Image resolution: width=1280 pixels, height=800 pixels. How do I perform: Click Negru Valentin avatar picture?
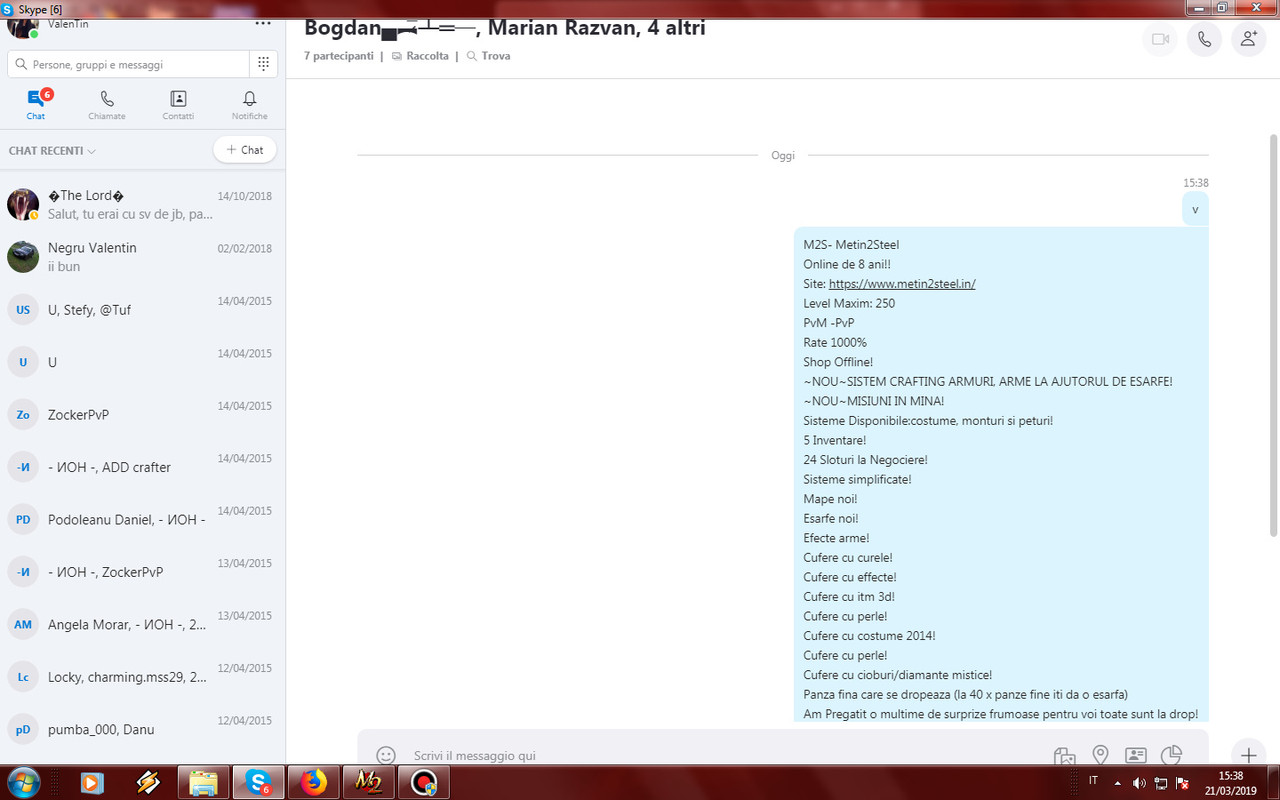click(23, 257)
